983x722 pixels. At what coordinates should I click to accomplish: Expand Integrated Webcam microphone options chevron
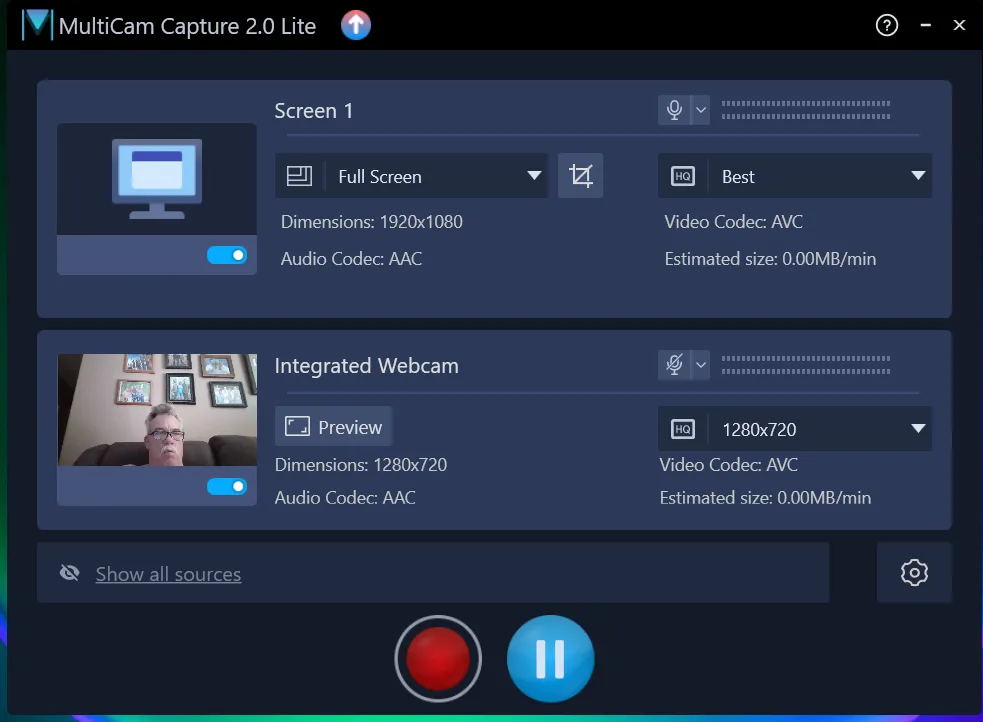701,365
